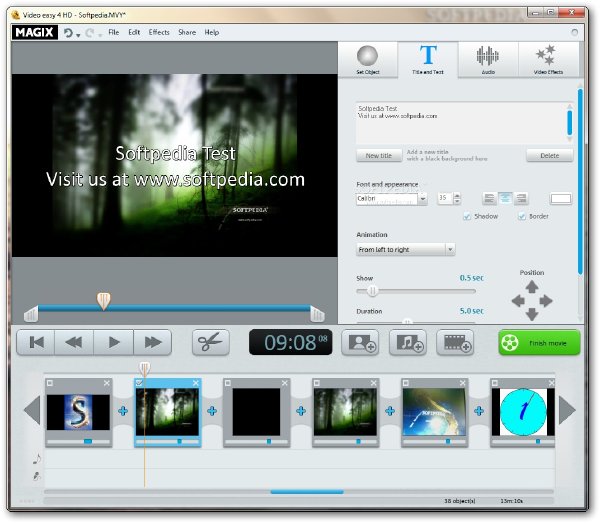The image size is (600, 523).
Task: Expand the Calibri font dropdown
Action: (422, 199)
